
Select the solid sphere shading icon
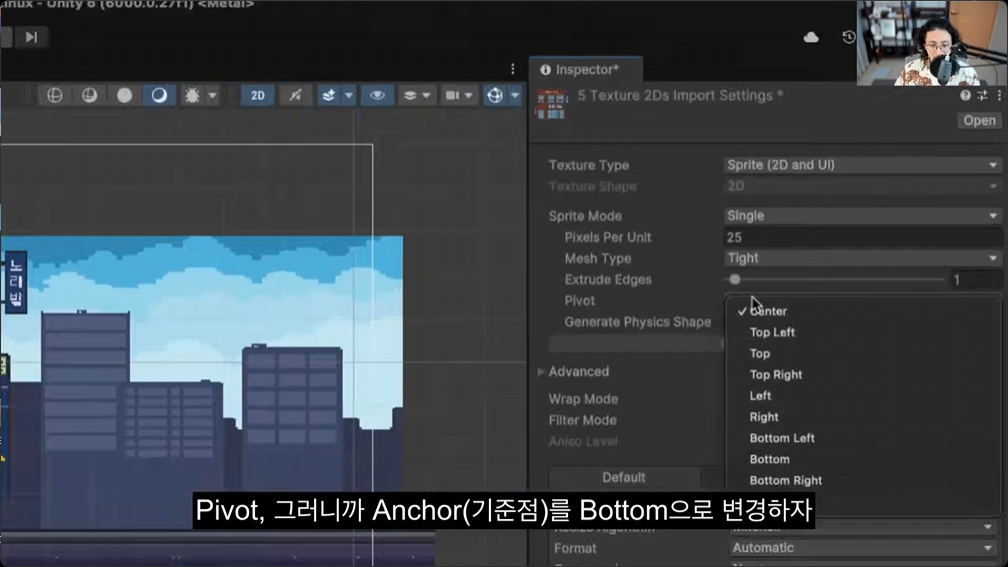coord(125,96)
